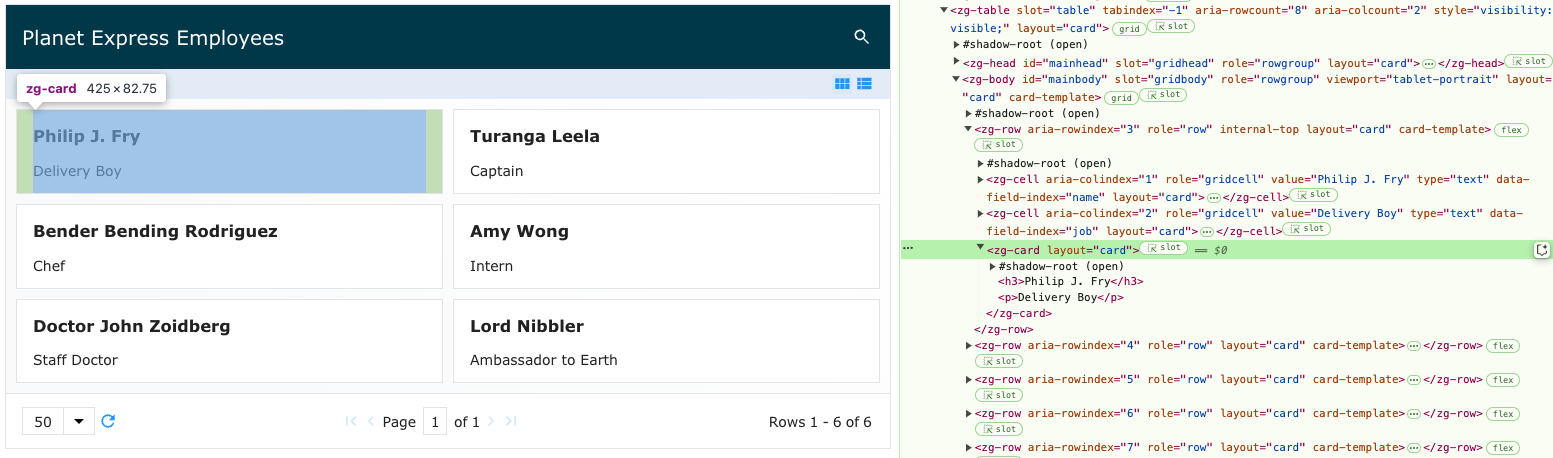
Task: Expand ellipsis in zg-row aria-rowindex 4
Action: [x=1413, y=346]
